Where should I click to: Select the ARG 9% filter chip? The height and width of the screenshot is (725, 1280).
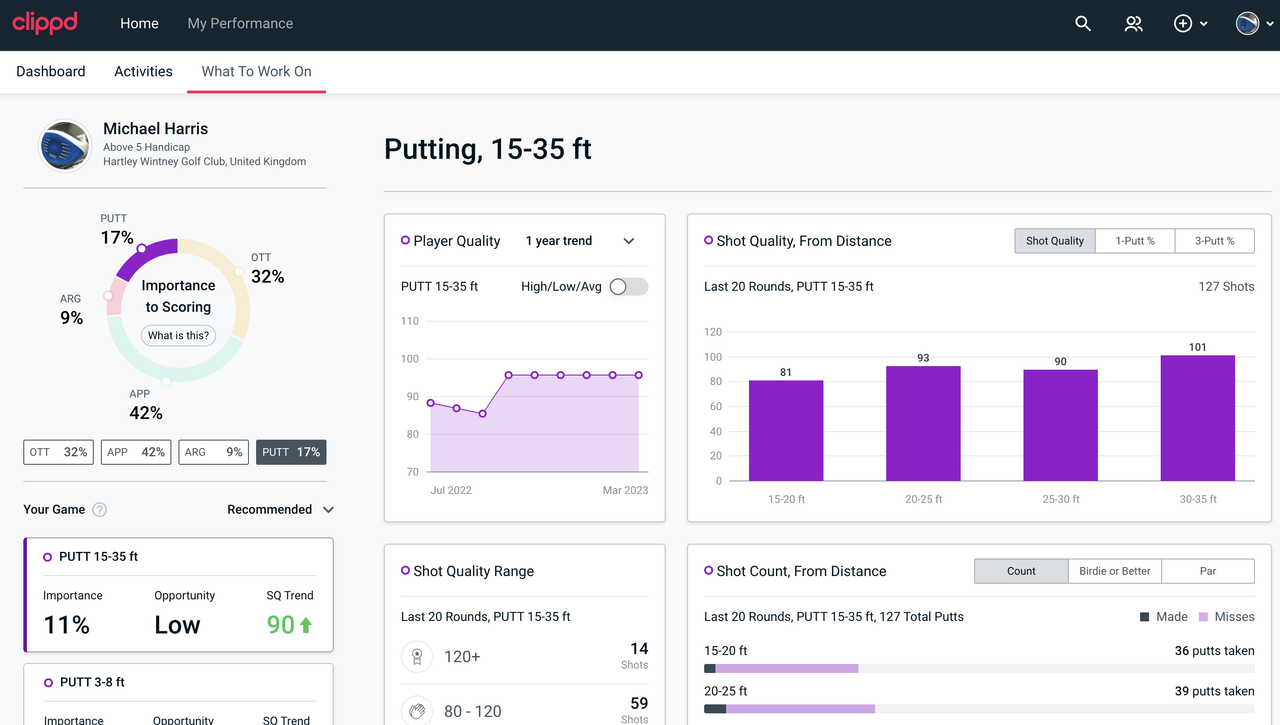(213, 452)
